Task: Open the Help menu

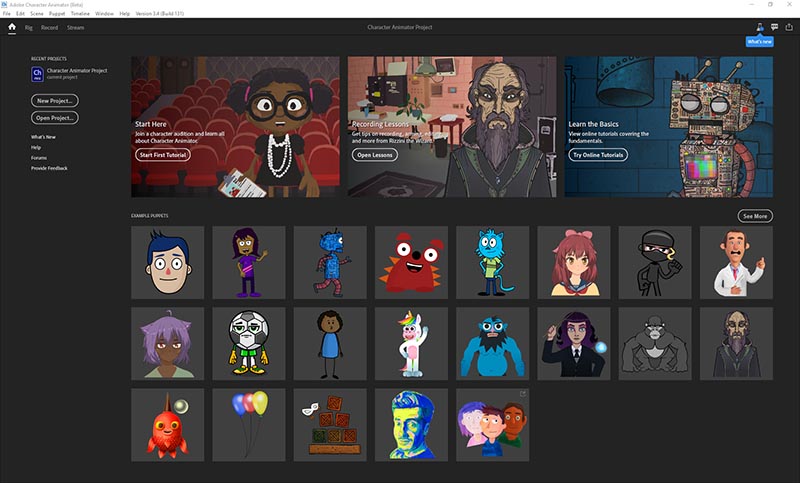Action: 124,14
